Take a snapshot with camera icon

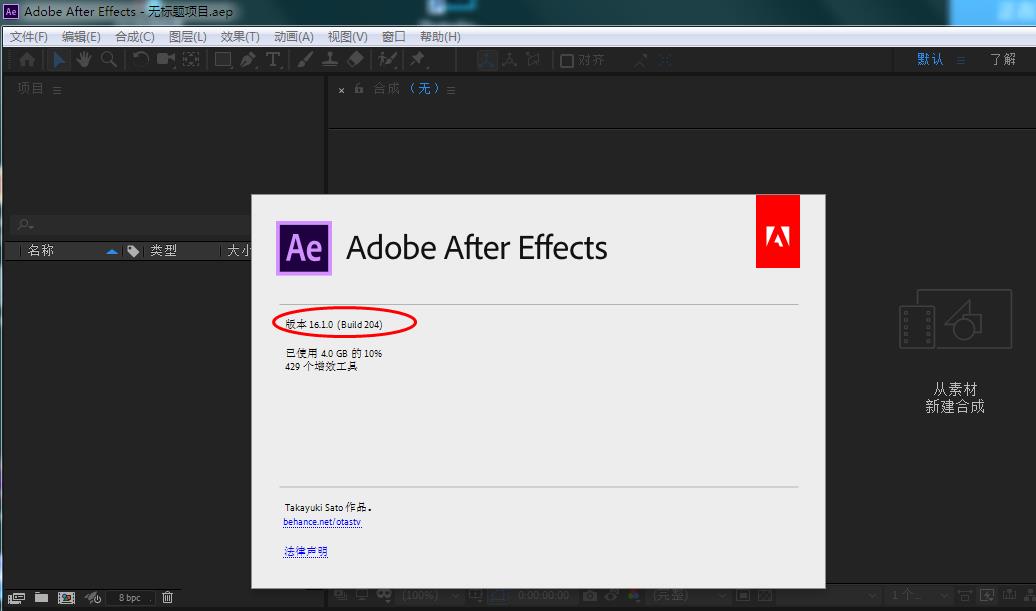click(x=590, y=596)
